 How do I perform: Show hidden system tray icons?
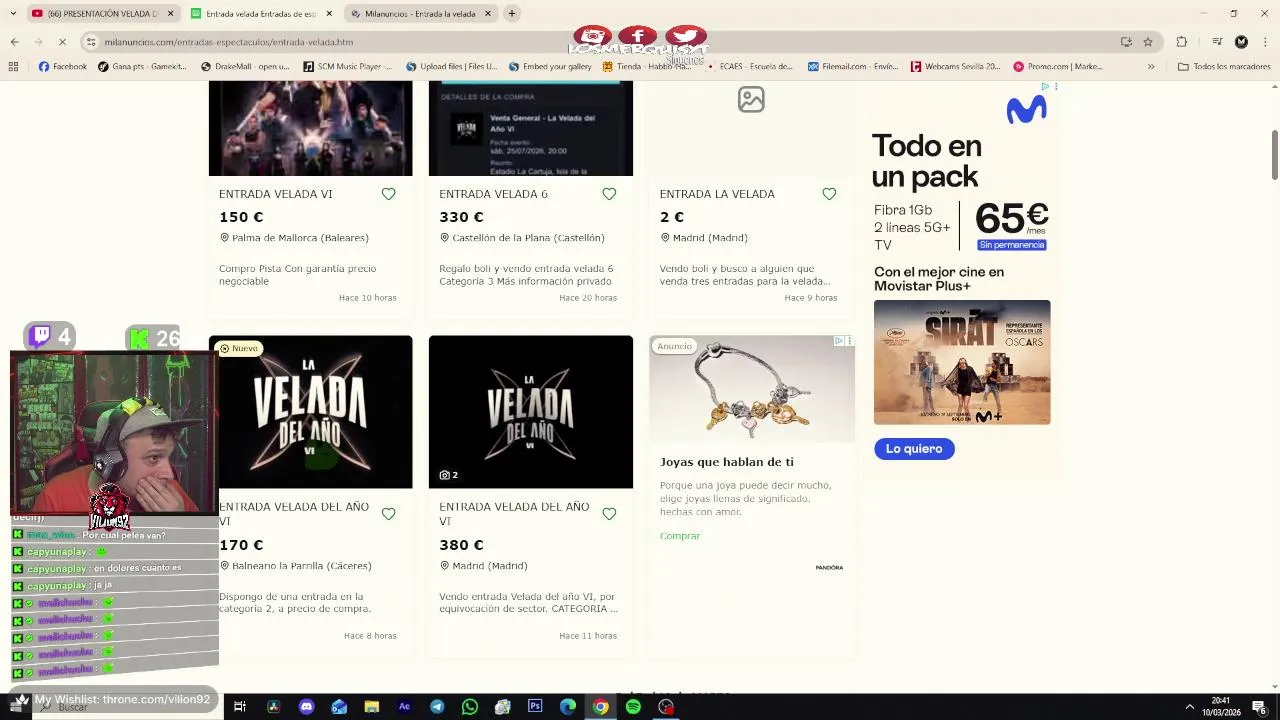click(x=1189, y=707)
